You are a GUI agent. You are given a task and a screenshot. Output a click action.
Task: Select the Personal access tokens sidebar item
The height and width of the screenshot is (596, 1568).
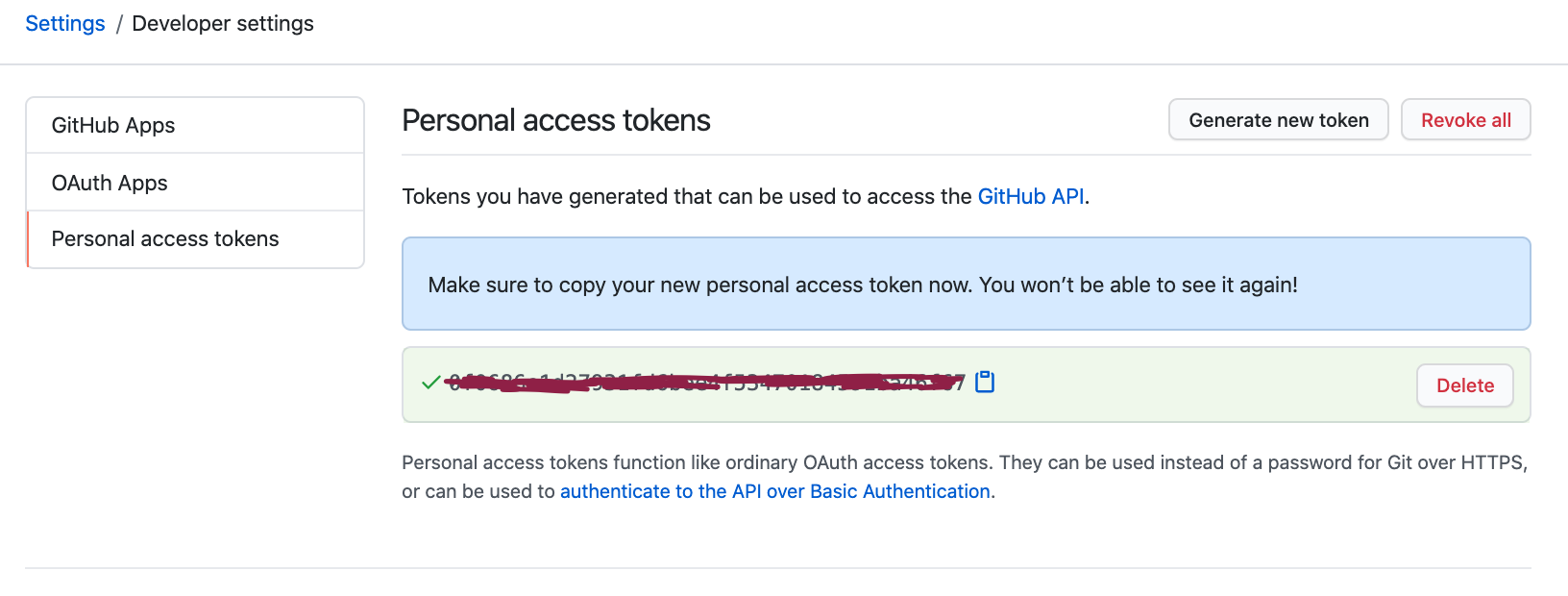pos(165,239)
